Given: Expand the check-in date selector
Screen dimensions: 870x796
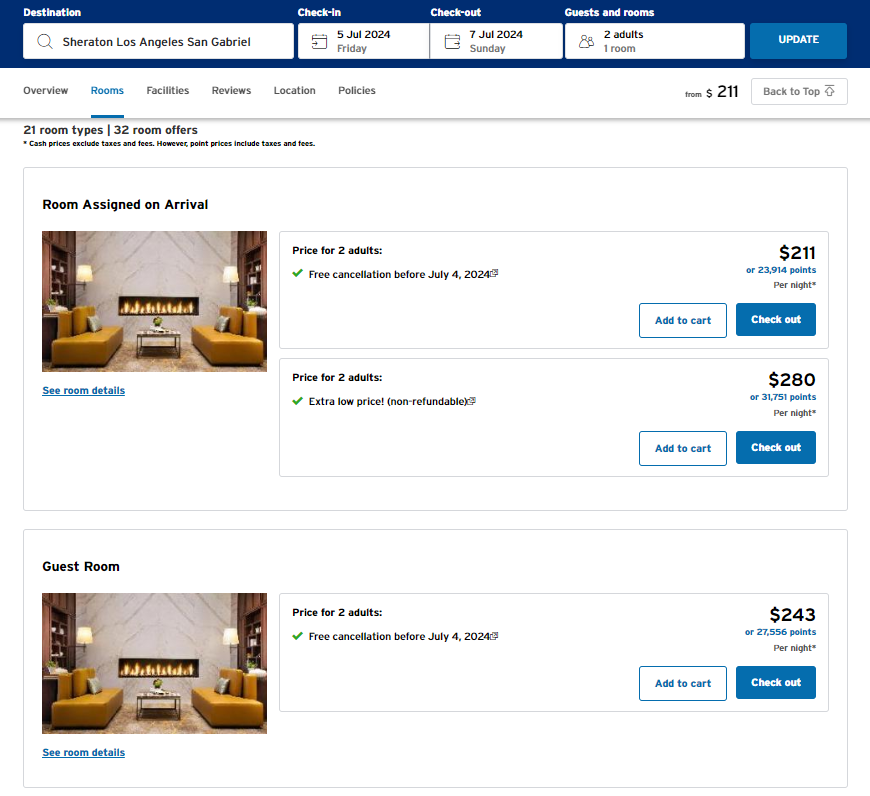Looking at the screenshot, I should tap(360, 41).
